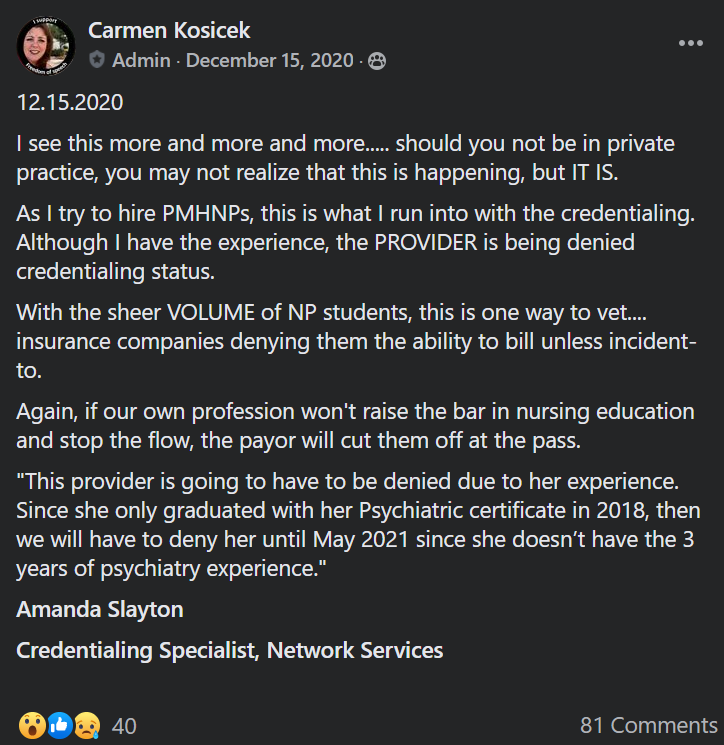Viewport: 724px width, 745px height.
Task: Open the December 15, 2020 timestamp
Action: point(269,60)
